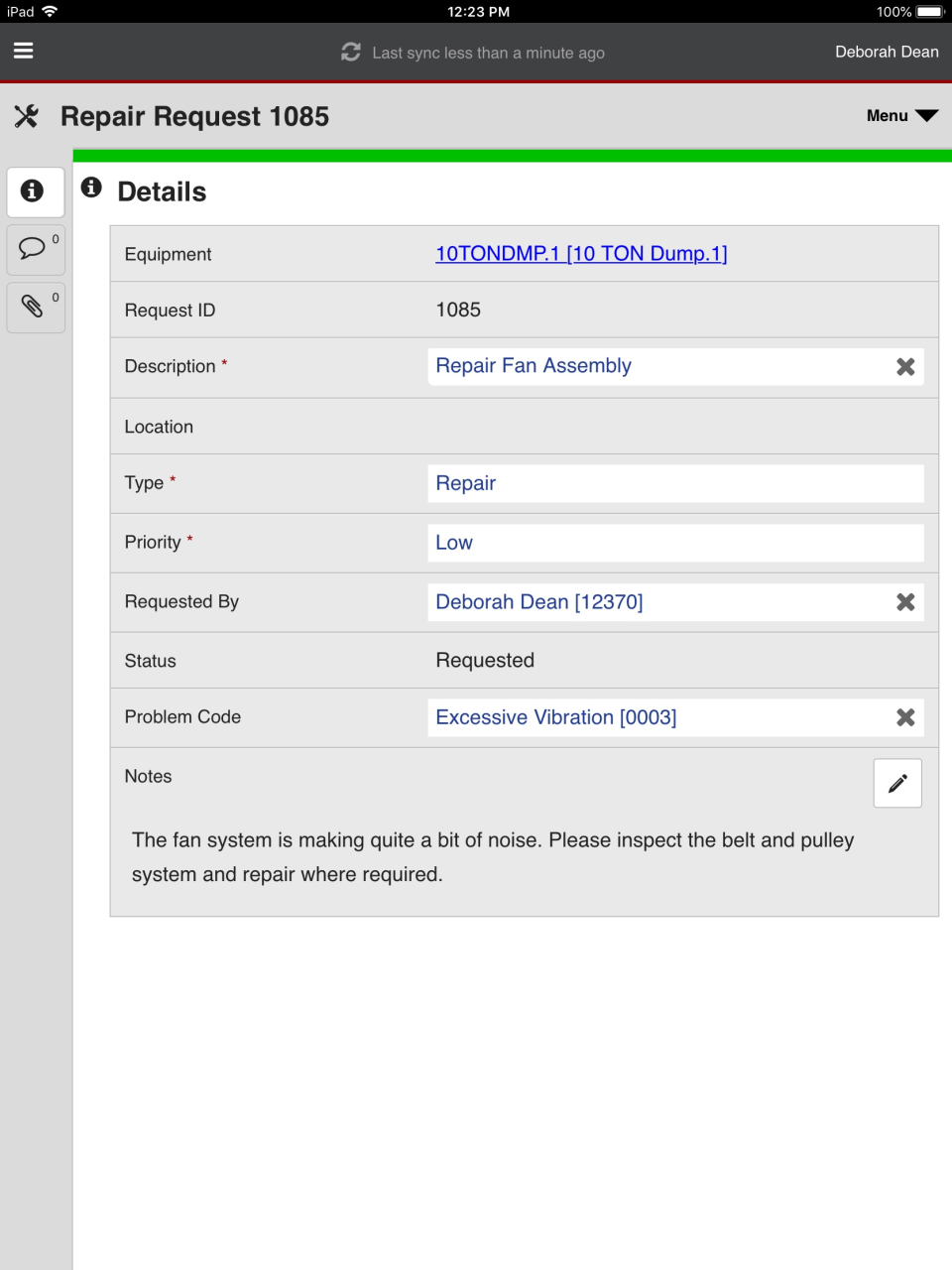Open the Menu dropdown at top right

point(899,115)
